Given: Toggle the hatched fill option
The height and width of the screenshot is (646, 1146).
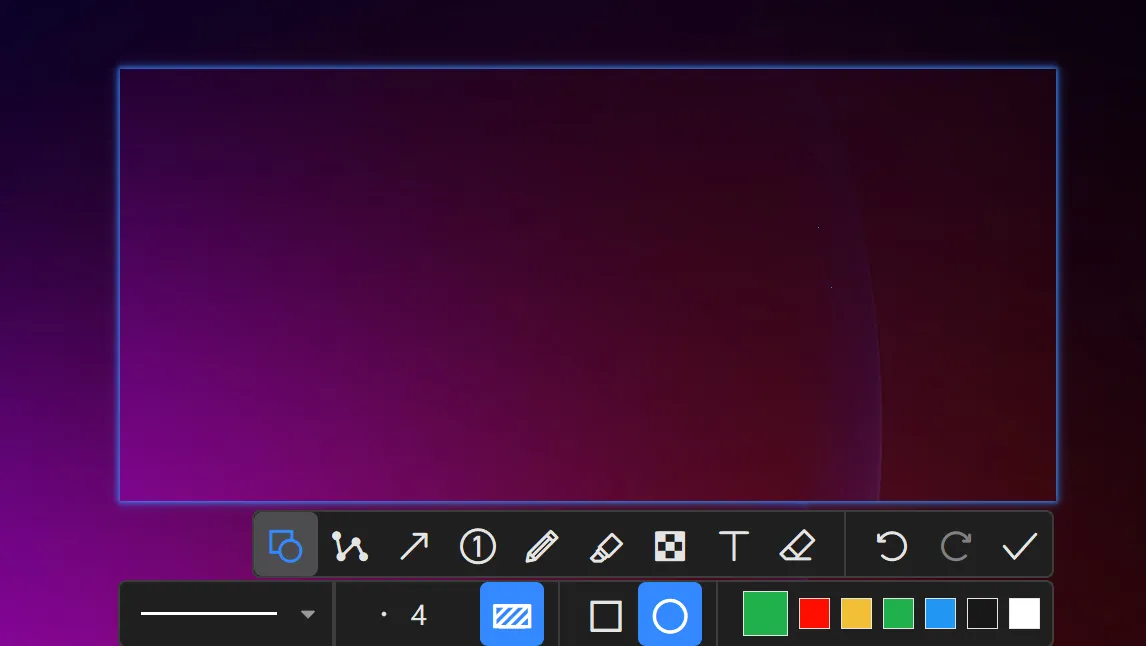Looking at the screenshot, I should tap(512, 615).
